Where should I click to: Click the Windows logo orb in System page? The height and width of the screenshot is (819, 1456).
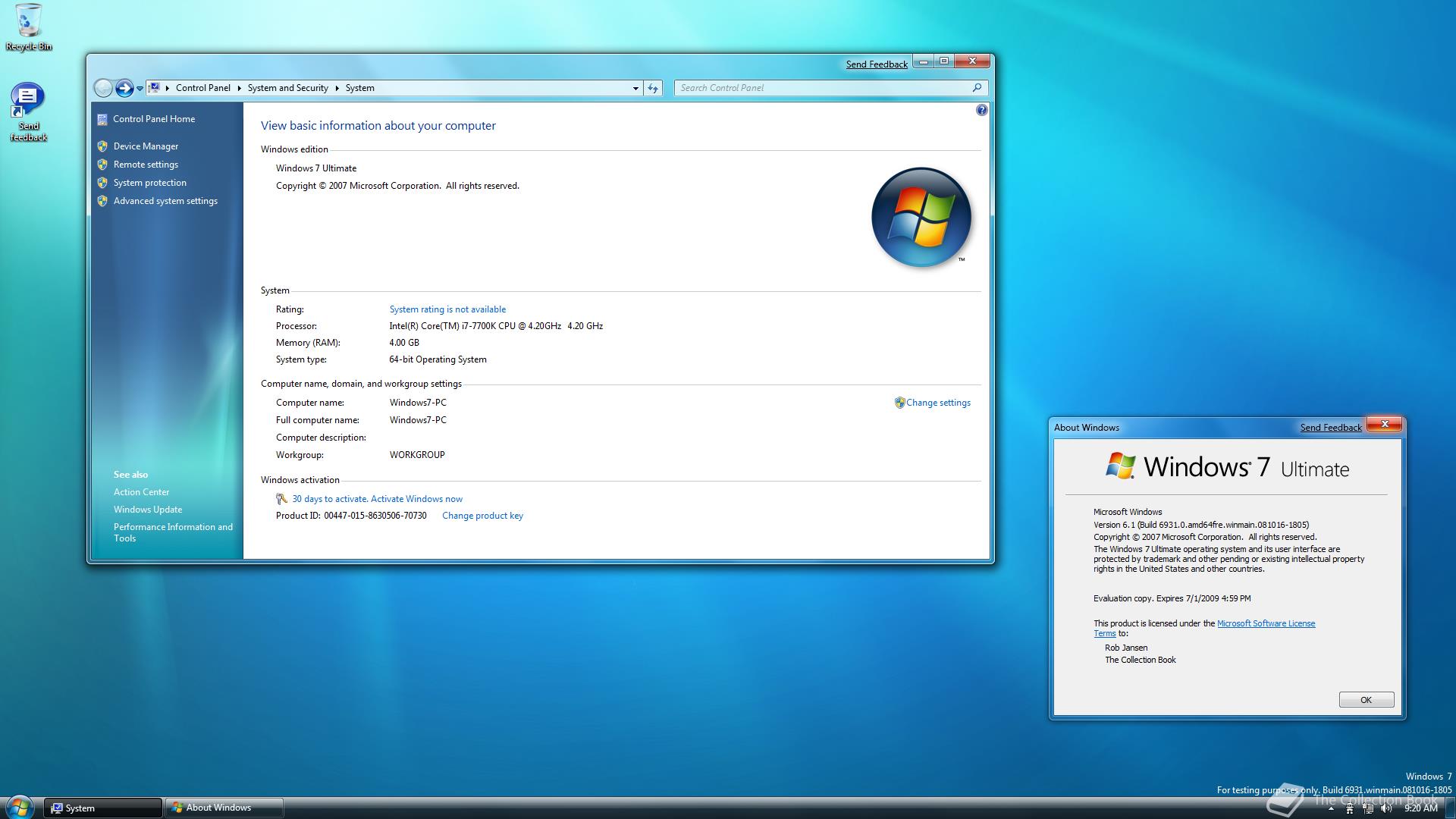coord(921,217)
